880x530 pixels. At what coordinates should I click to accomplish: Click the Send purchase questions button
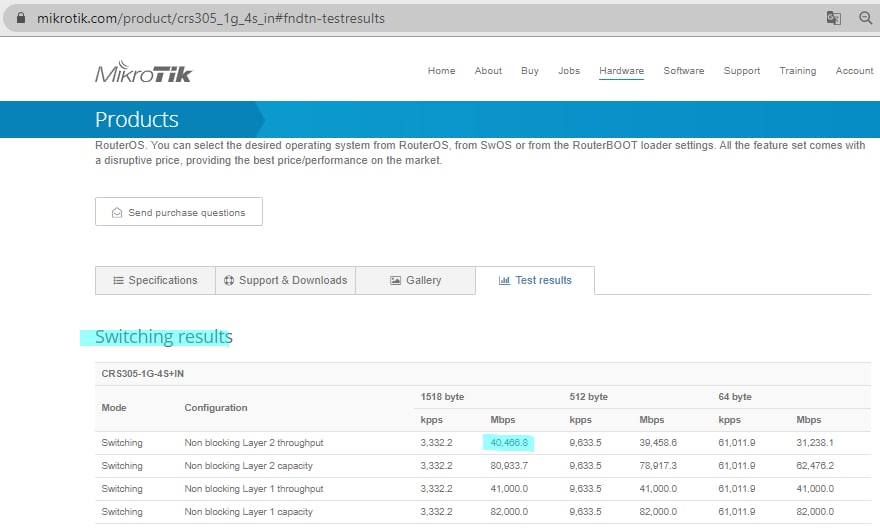click(x=179, y=212)
